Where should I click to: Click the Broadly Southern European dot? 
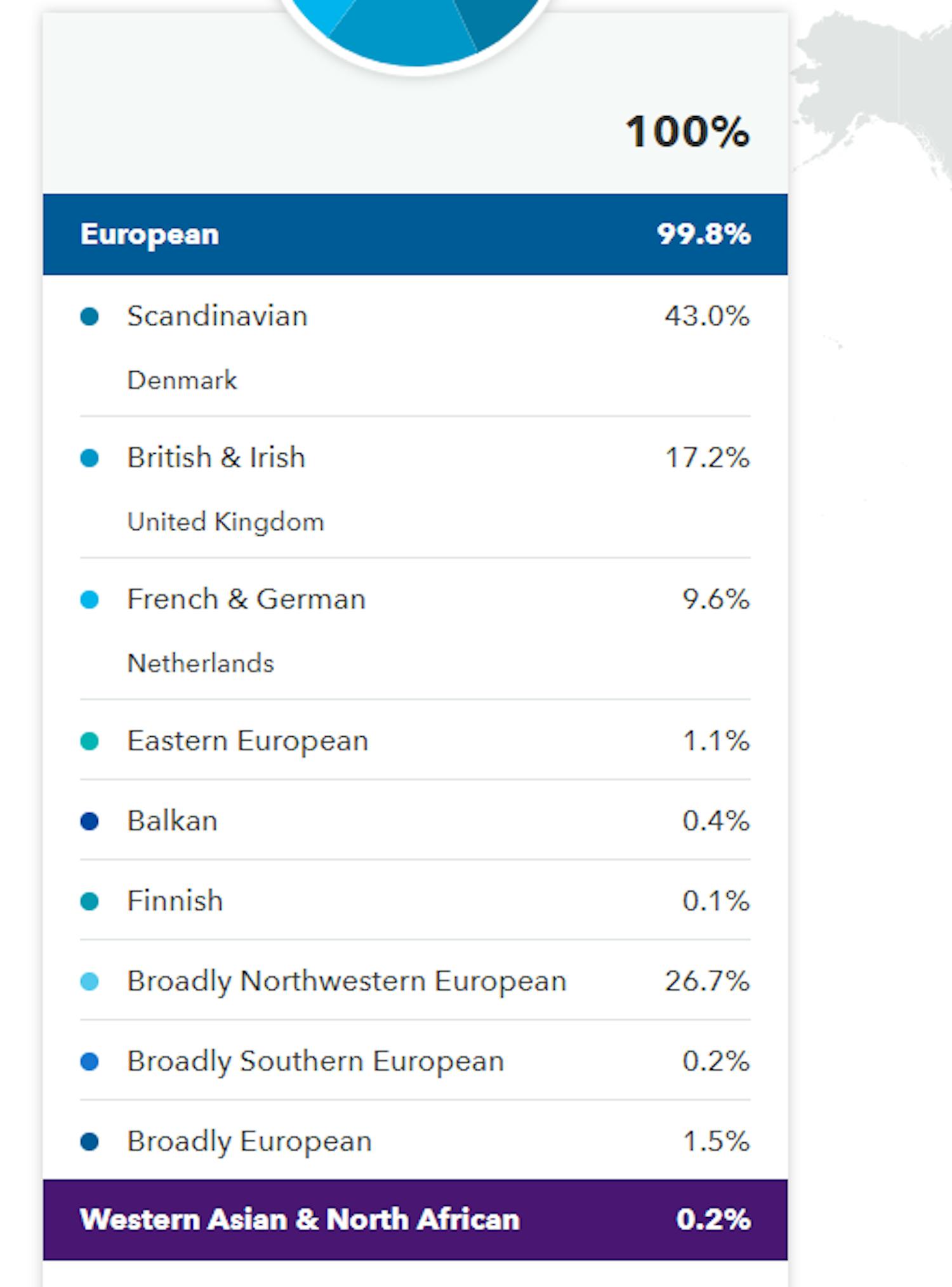click(x=93, y=1060)
